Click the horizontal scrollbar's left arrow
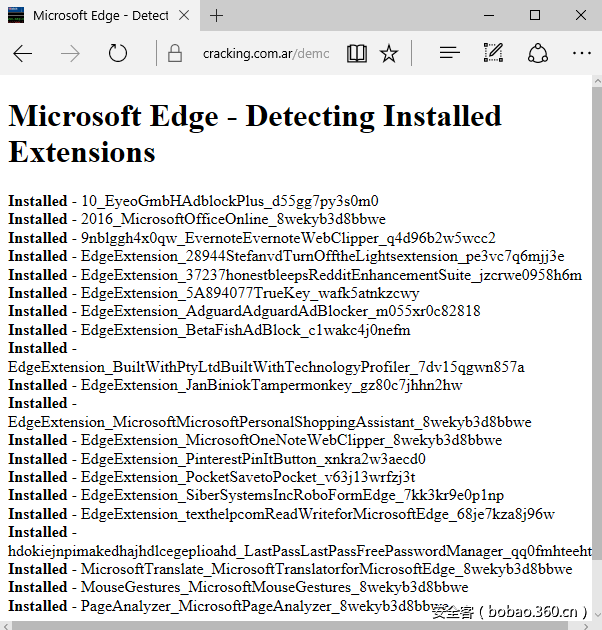This screenshot has width=602, height=630. click(x=6, y=624)
